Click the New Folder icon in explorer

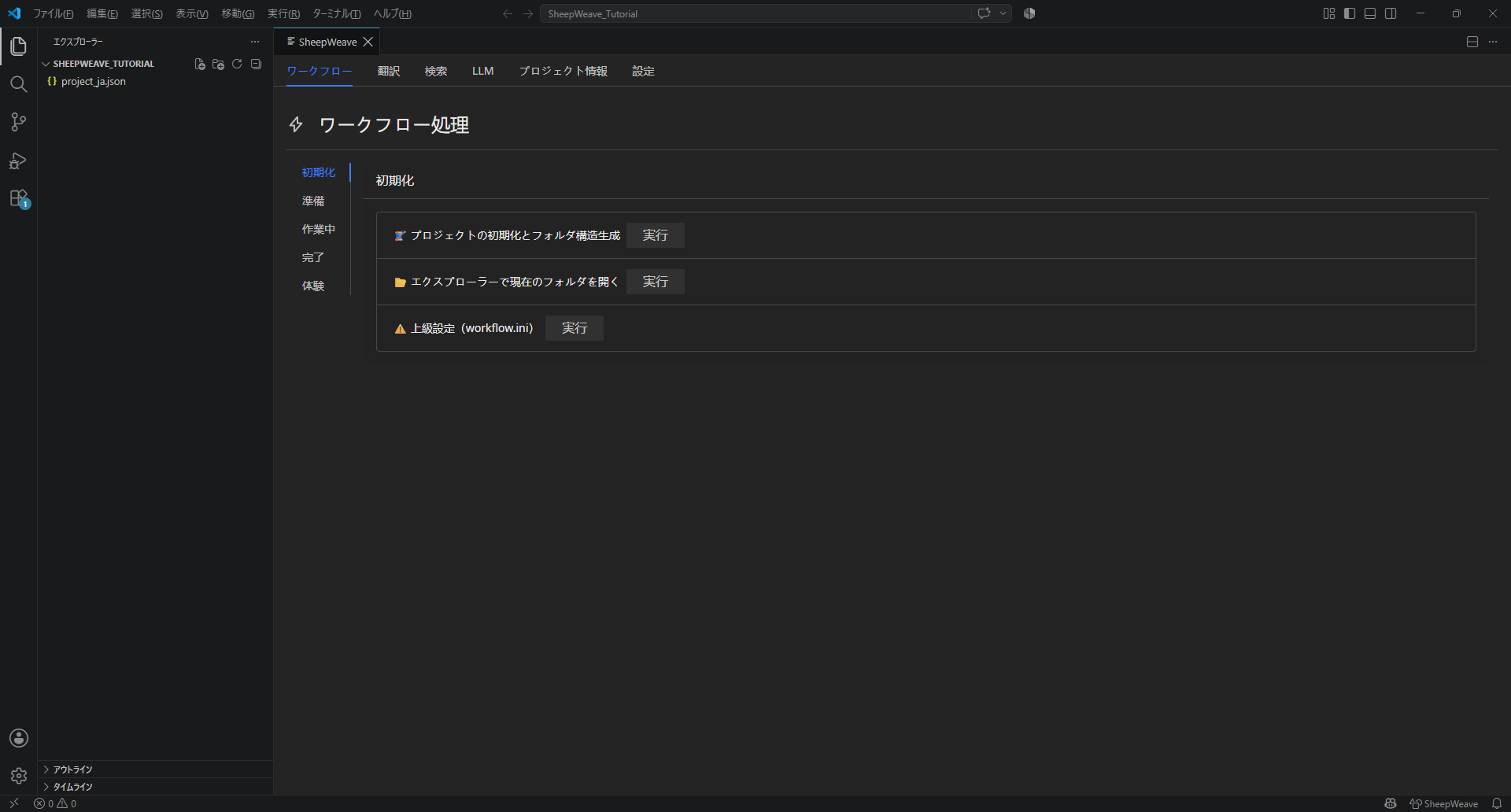tap(219, 64)
